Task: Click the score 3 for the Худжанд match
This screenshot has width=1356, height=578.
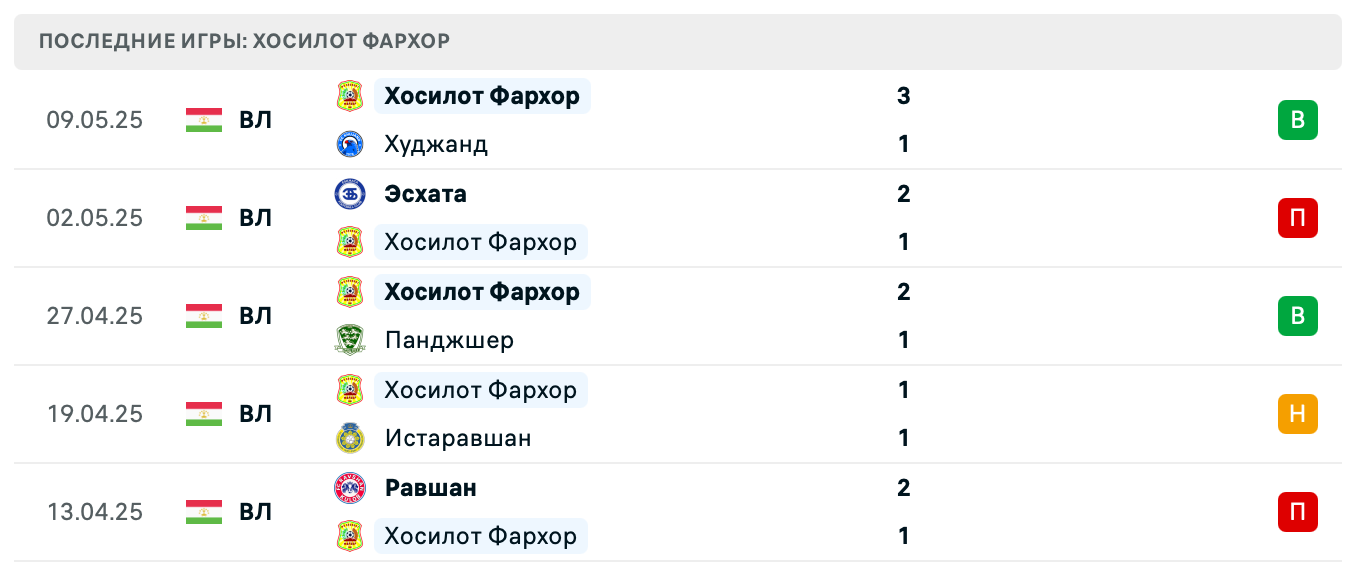Action: 903,96
